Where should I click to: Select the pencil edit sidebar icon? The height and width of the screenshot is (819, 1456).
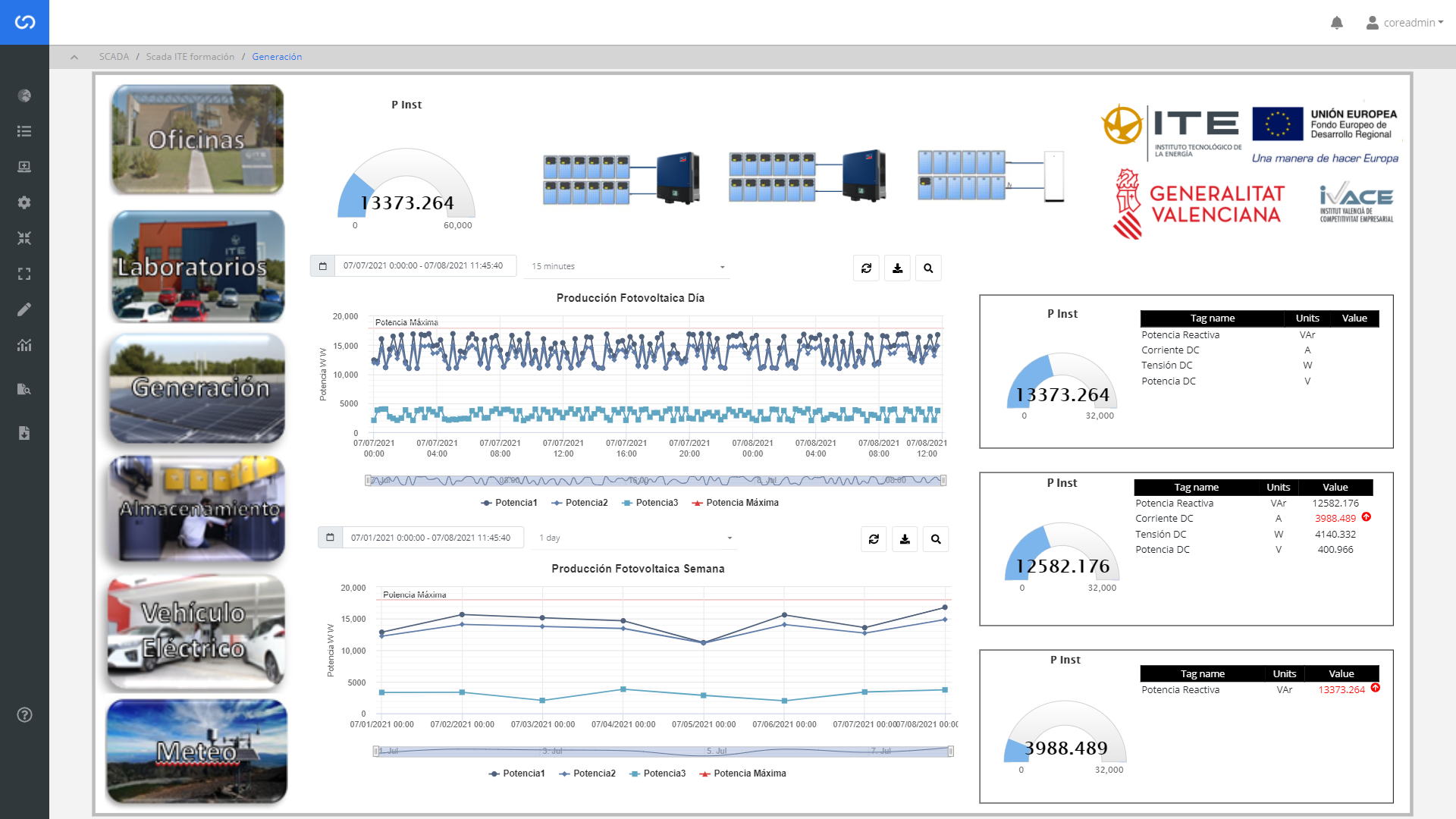pyautogui.click(x=24, y=309)
